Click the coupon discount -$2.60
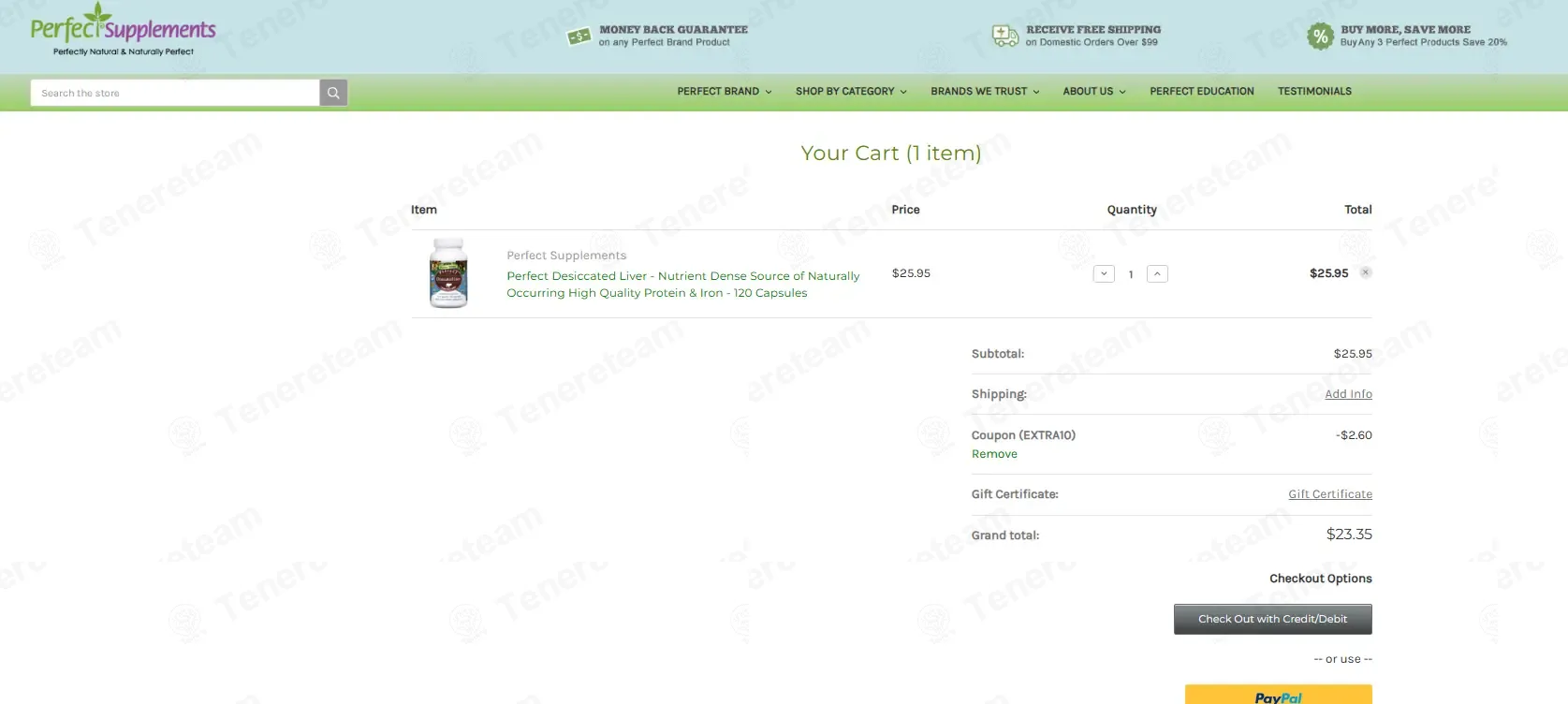Image resolution: width=1568 pixels, height=704 pixels. click(x=1354, y=435)
